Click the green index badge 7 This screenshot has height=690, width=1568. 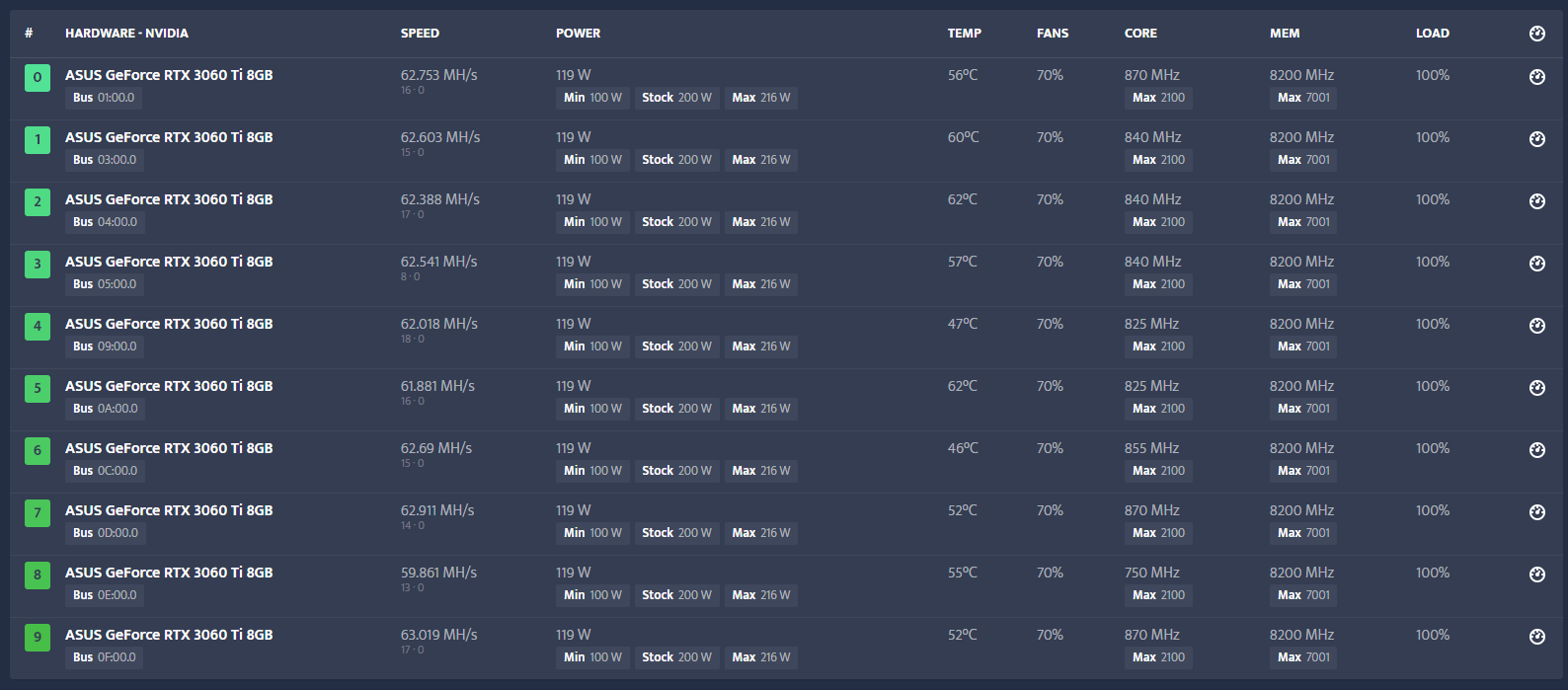point(38,512)
